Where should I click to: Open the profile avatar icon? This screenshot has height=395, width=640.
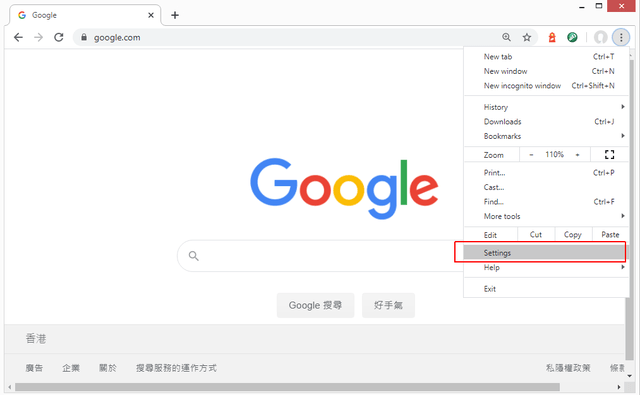pos(600,38)
